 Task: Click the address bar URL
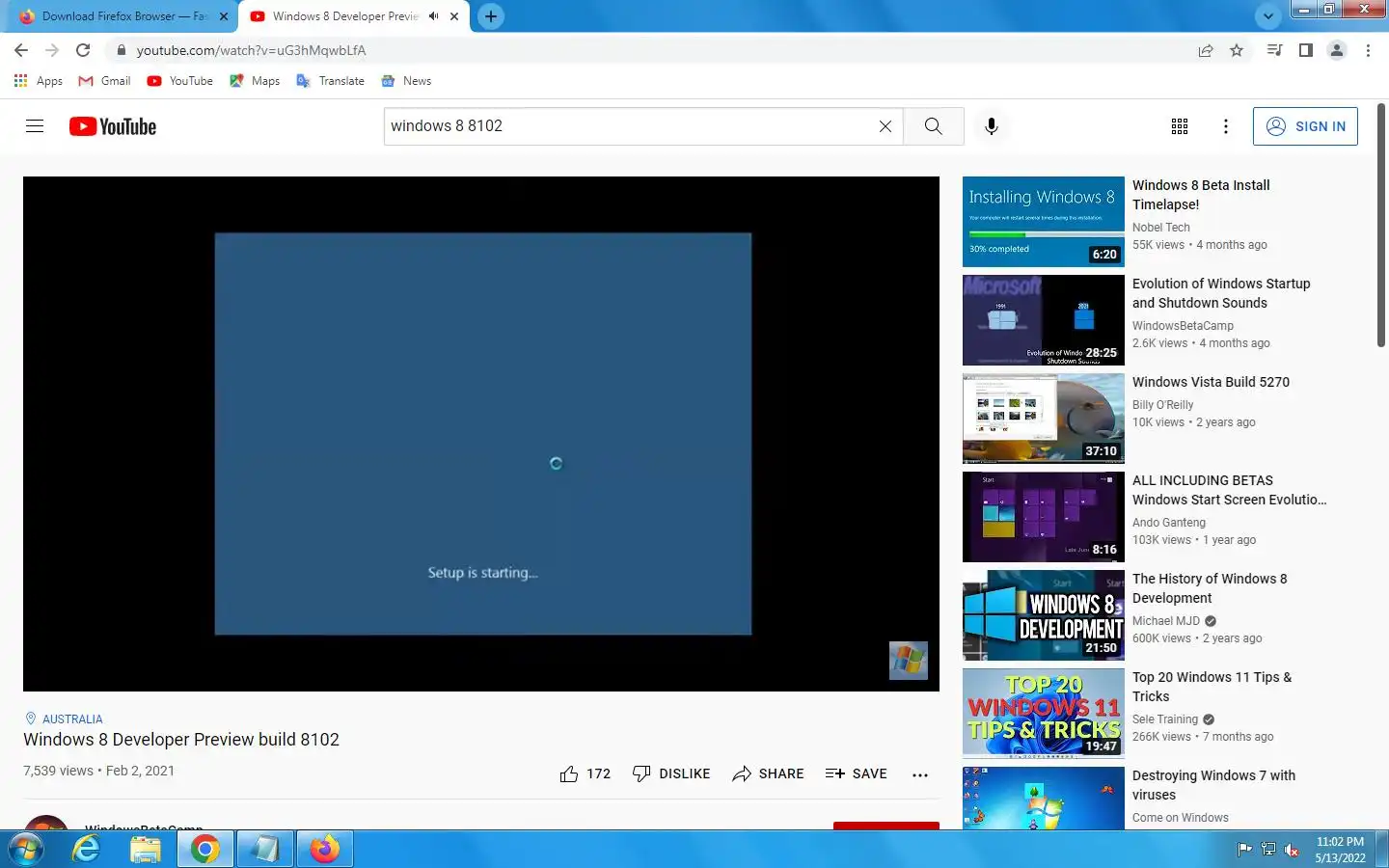[251, 50]
